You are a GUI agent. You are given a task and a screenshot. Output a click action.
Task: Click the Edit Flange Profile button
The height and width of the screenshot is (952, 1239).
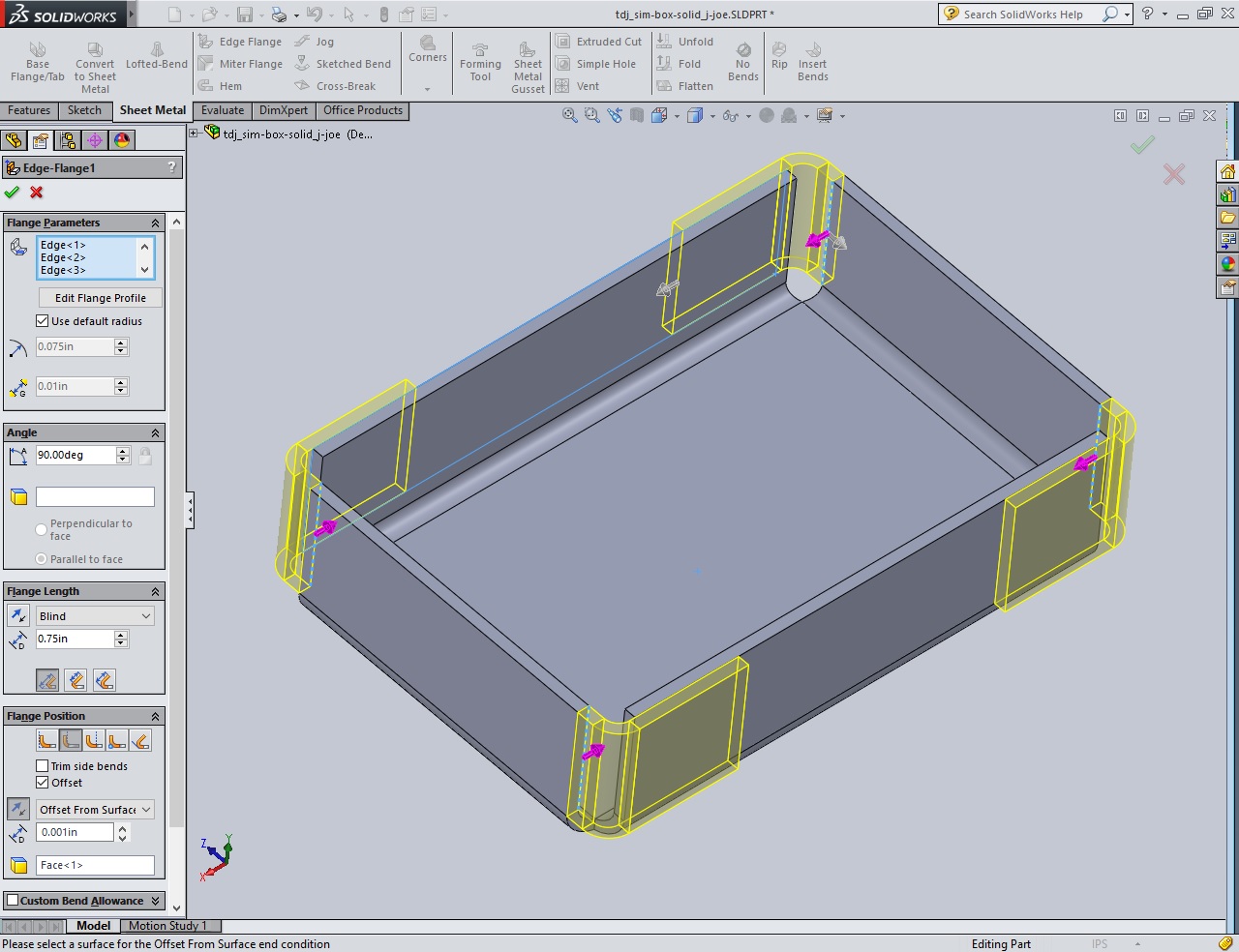[100, 298]
